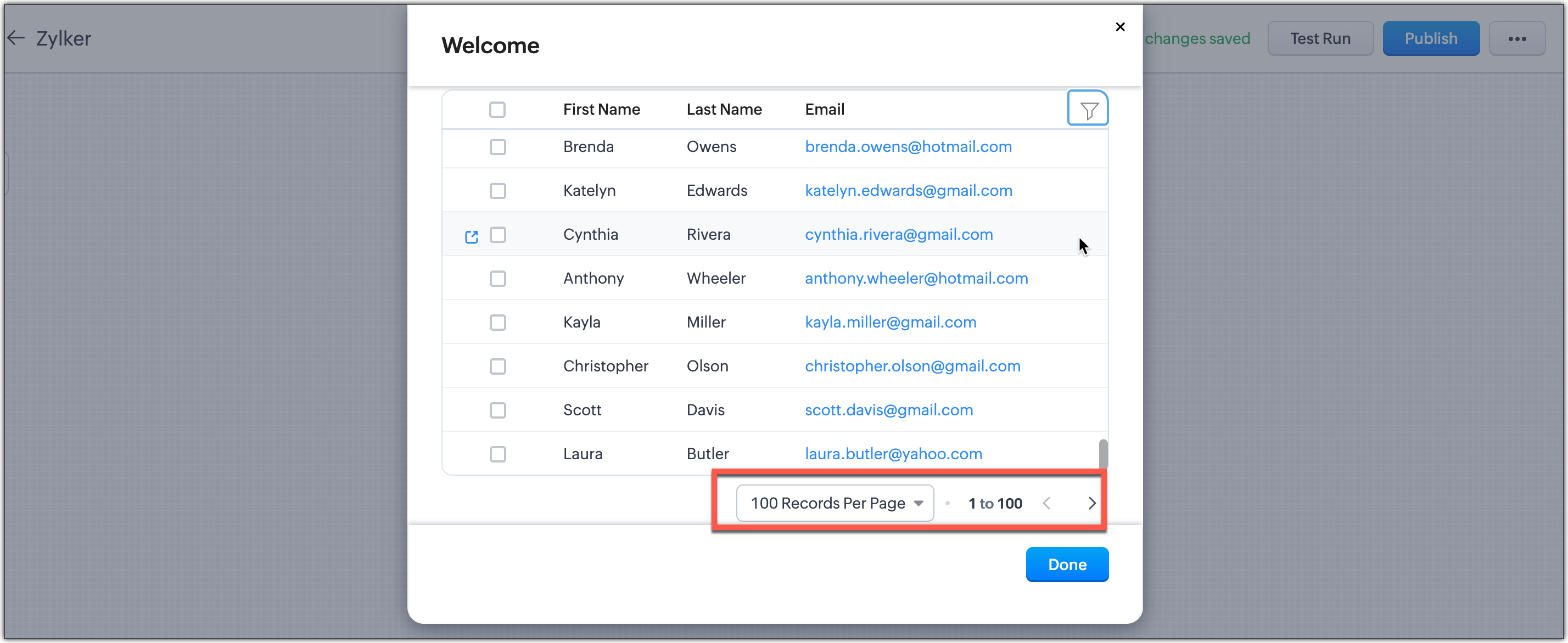Toggle the select-all header checkbox
Image resolution: width=1568 pixels, height=643 pixels.
coord(497,110)
